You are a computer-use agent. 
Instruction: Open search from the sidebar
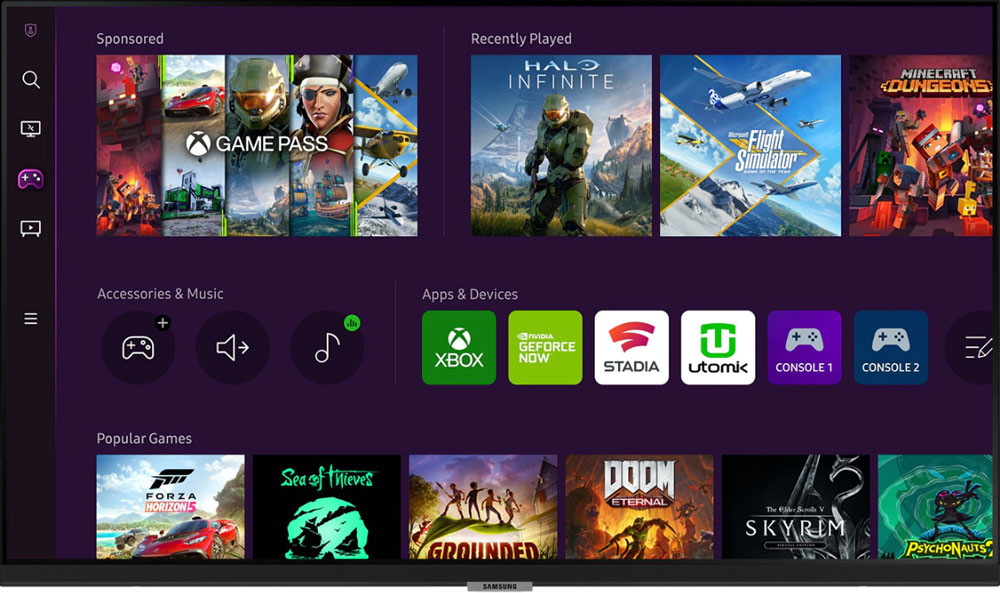pos(31,80)
